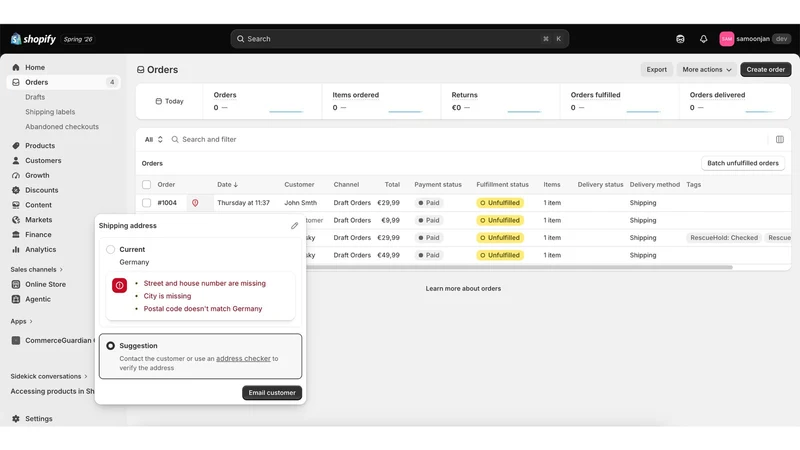This screenshot has width=800, height=450.
Task: Click the RescueHold: Checked tag
Action: tap(723, 238)
